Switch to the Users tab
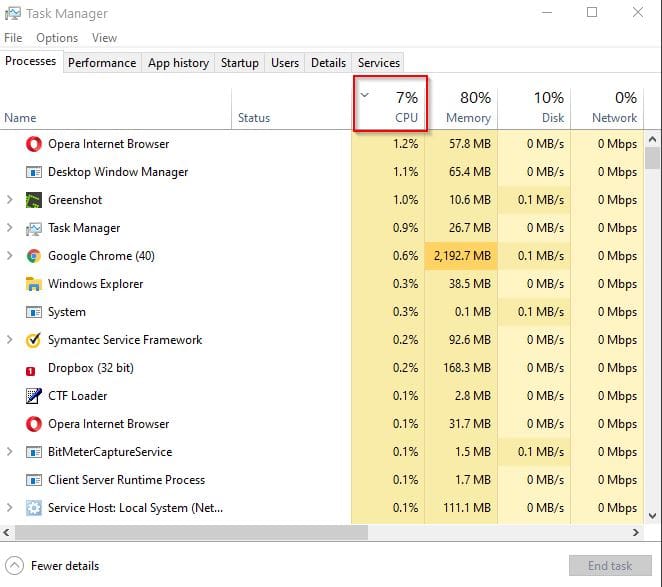This screenshot has width=662, height=587. point(285,63)
